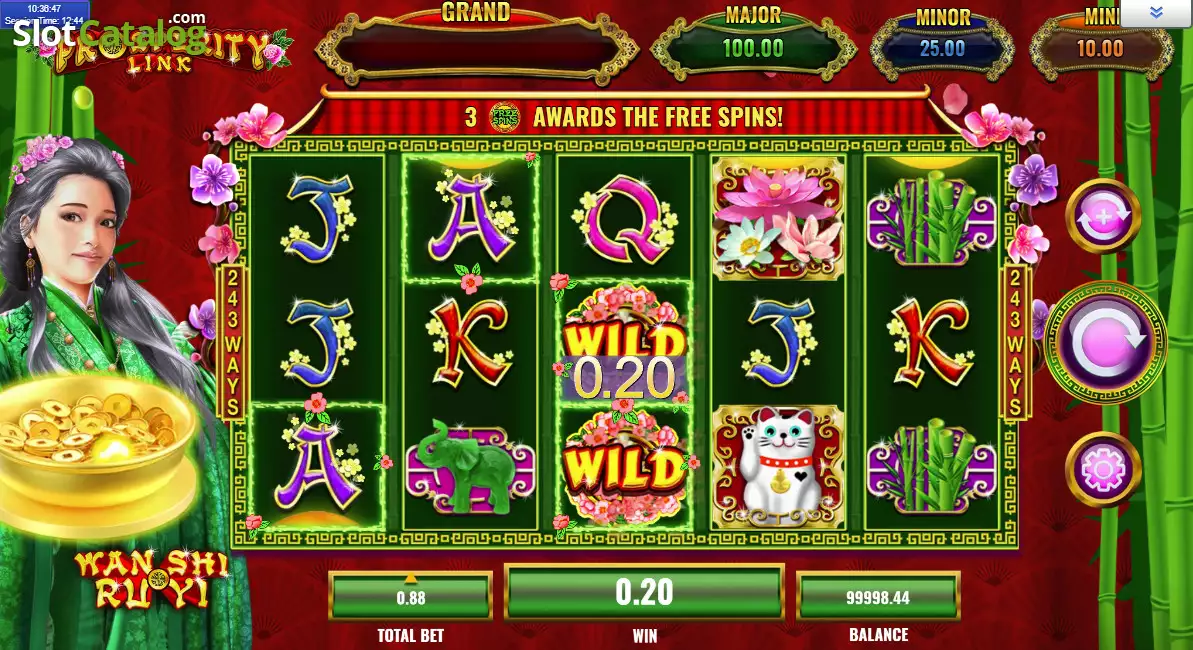Click the large purple spin button
The image size is (1193, 650).
pyautogui.click(x=1106, y=343)
